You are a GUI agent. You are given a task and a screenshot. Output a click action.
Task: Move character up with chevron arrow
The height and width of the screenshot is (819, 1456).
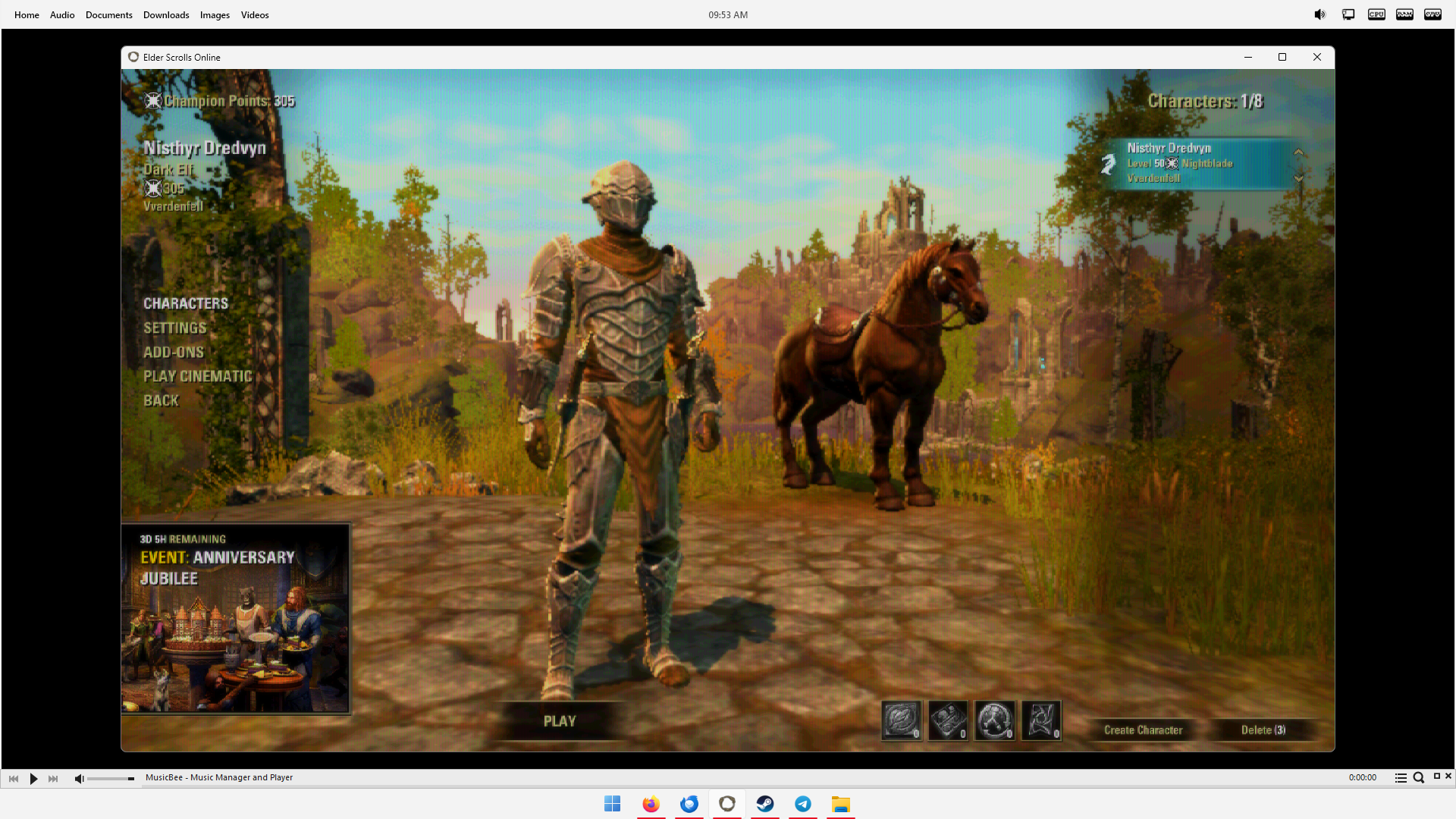click(1299, 152)
